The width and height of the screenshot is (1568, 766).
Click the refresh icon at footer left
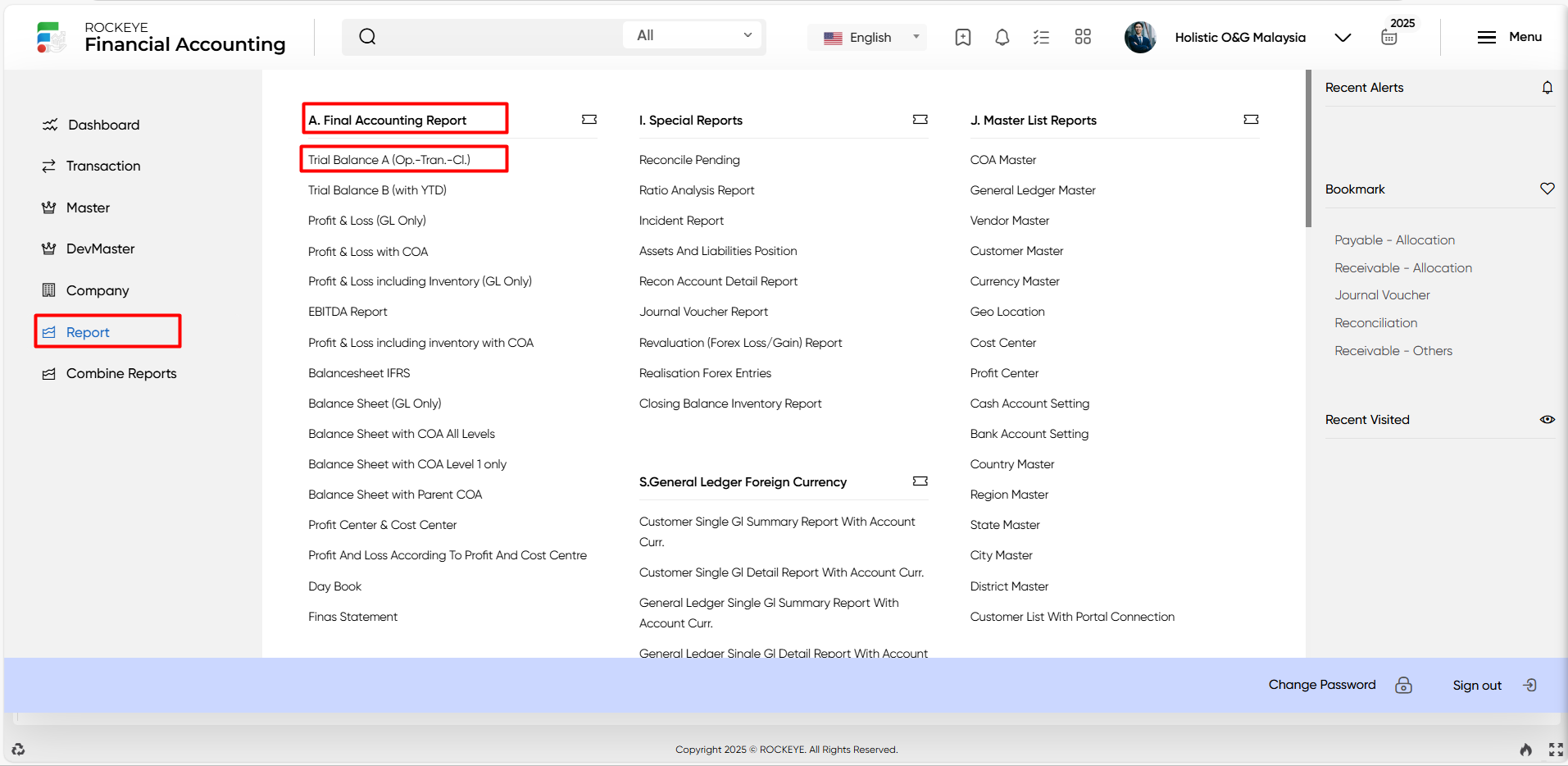click(18, 749)
